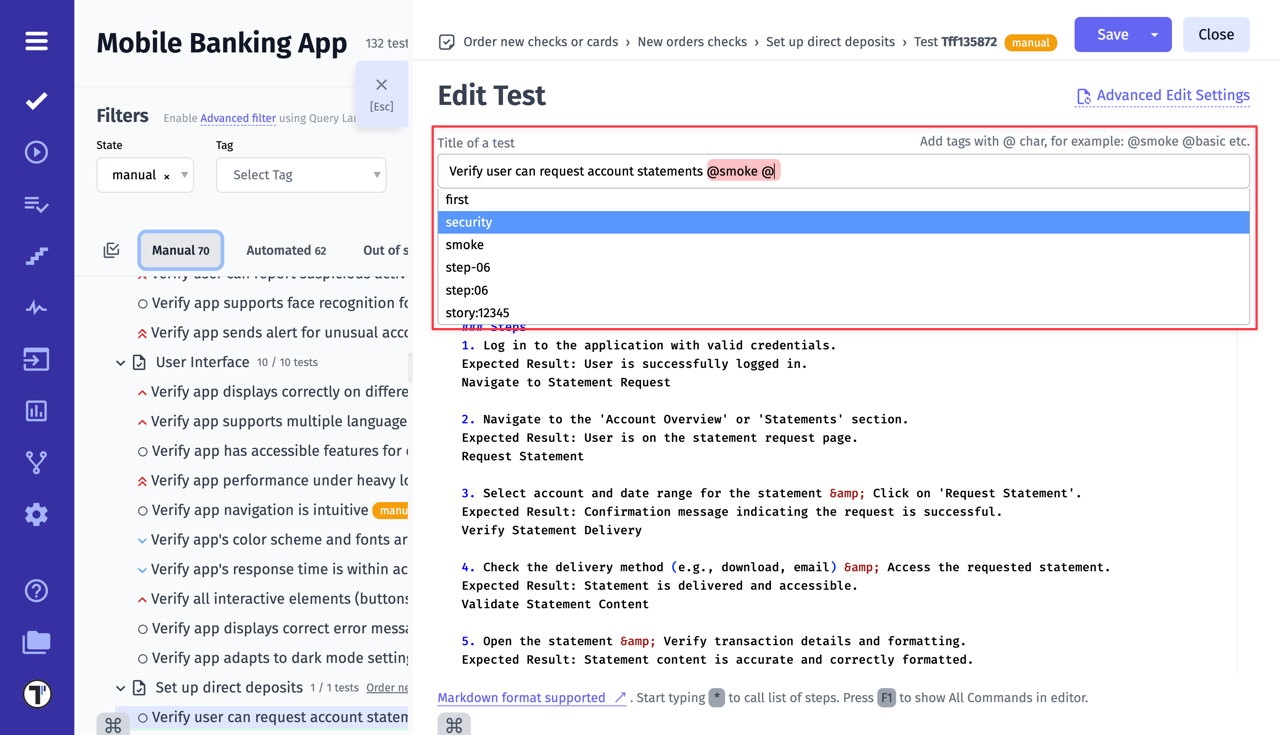Open the integrations branch icon
1280x735 pixels.
pos(36,462)
